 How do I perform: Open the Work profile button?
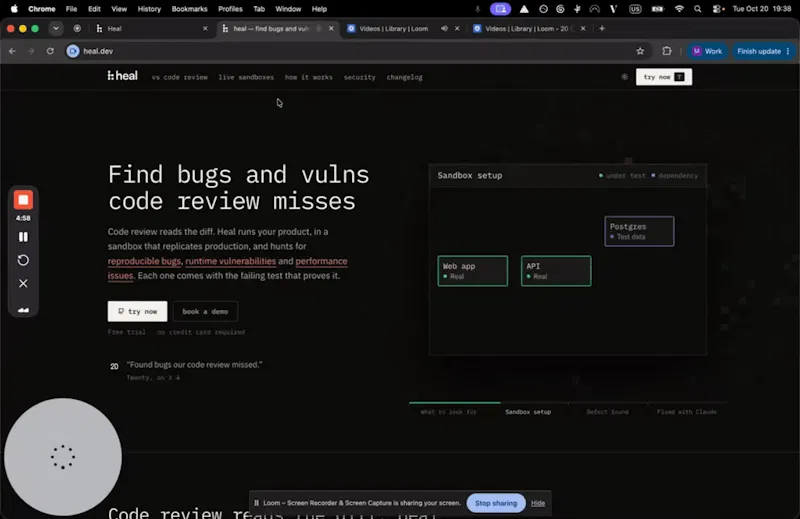[x=707, y=51]
